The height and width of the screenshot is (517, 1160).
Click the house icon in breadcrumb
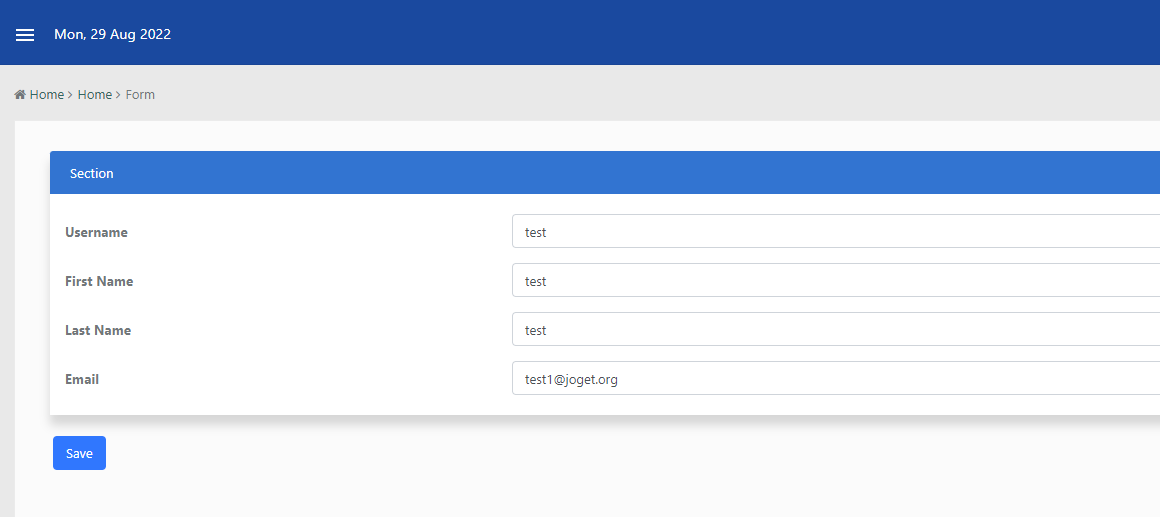coord(20,95)
